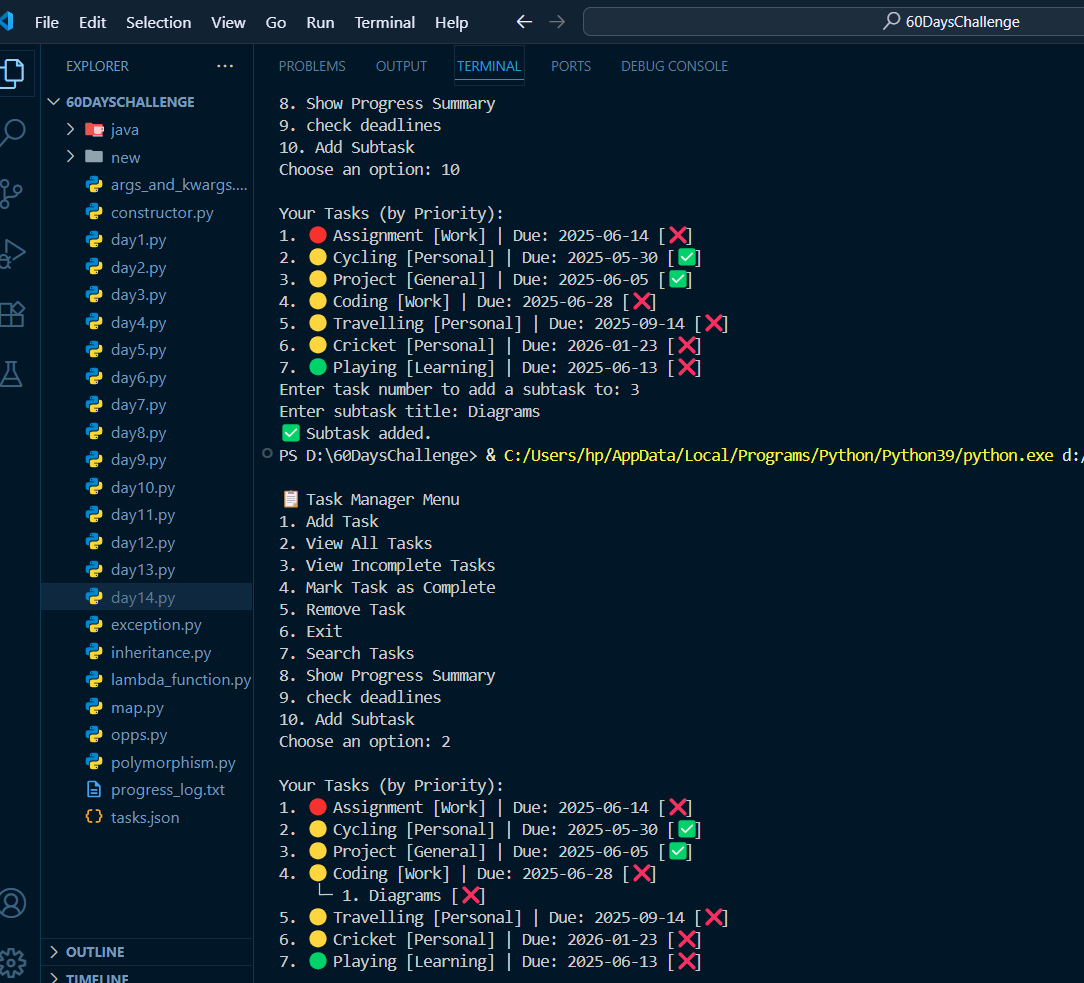Click the JSON braces icon for tasks.json
The height and width of the screenshot is (983, 1084).
click(94, 817)
